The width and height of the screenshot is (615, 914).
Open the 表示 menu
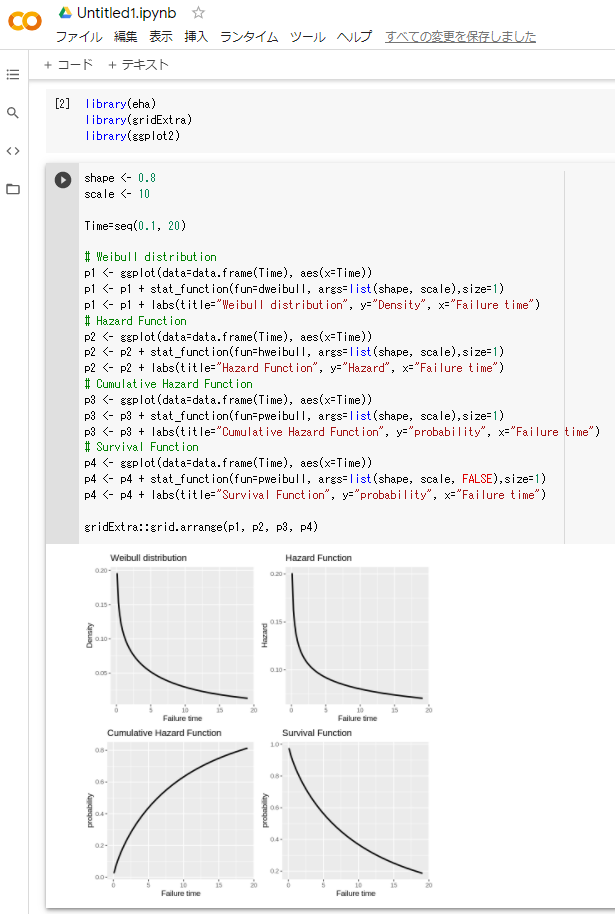[x=160, y=37]
